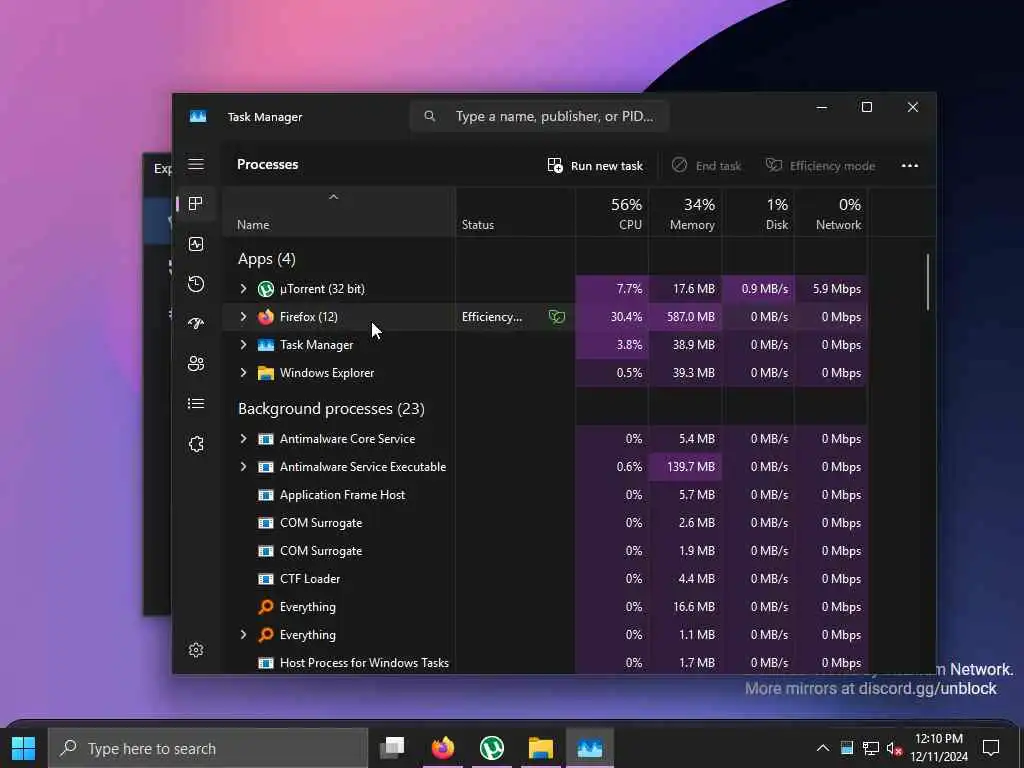Click the green efficiency leaf icon on Firefox row
This screenshot has width=1024, height=768.
tap(556, 317)
